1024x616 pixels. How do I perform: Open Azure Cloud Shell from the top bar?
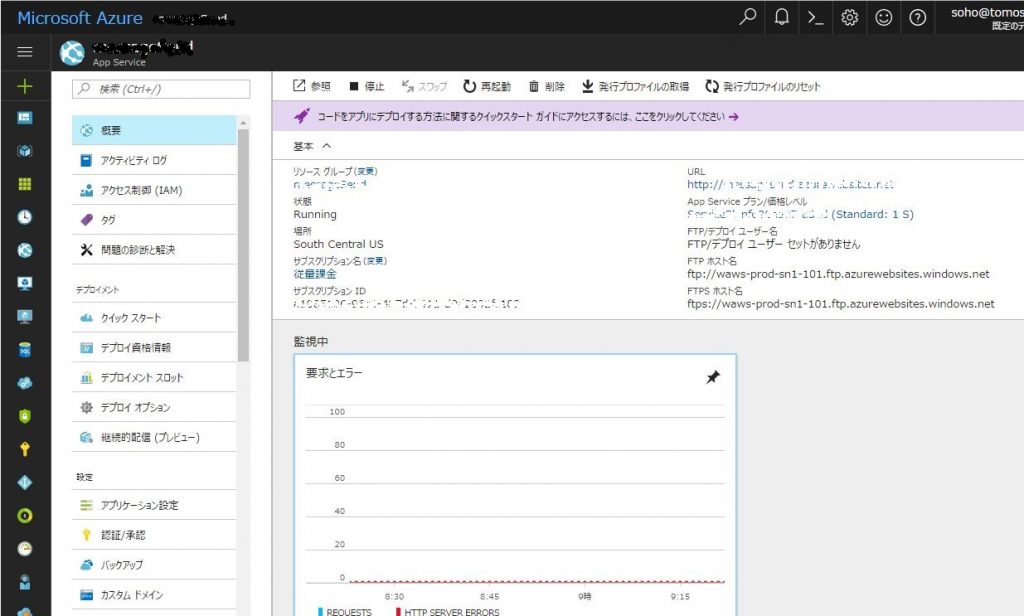[815, 17]
